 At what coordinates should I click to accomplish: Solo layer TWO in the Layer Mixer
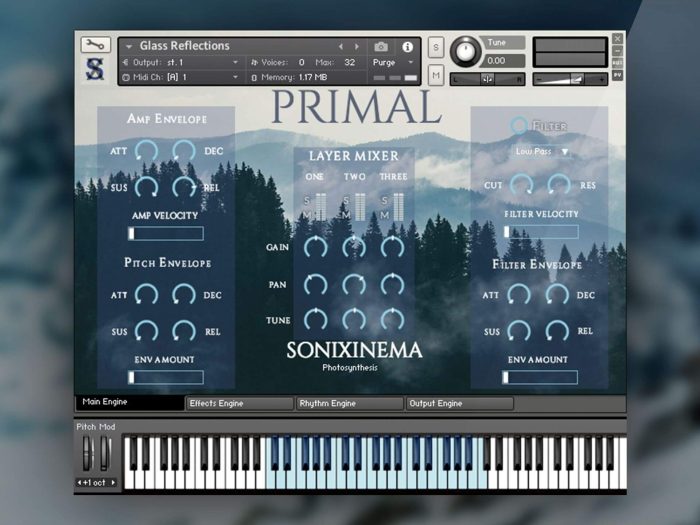[346, 200]
